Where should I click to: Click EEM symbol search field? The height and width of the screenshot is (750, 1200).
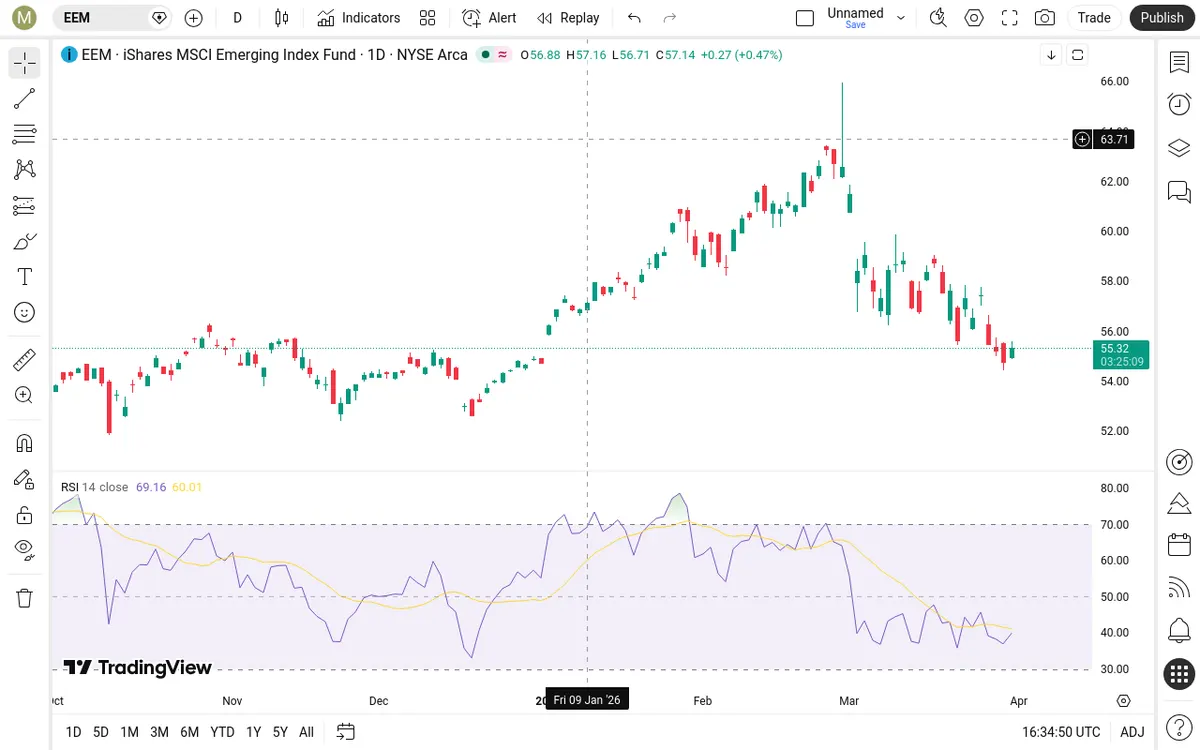[110, 17]
